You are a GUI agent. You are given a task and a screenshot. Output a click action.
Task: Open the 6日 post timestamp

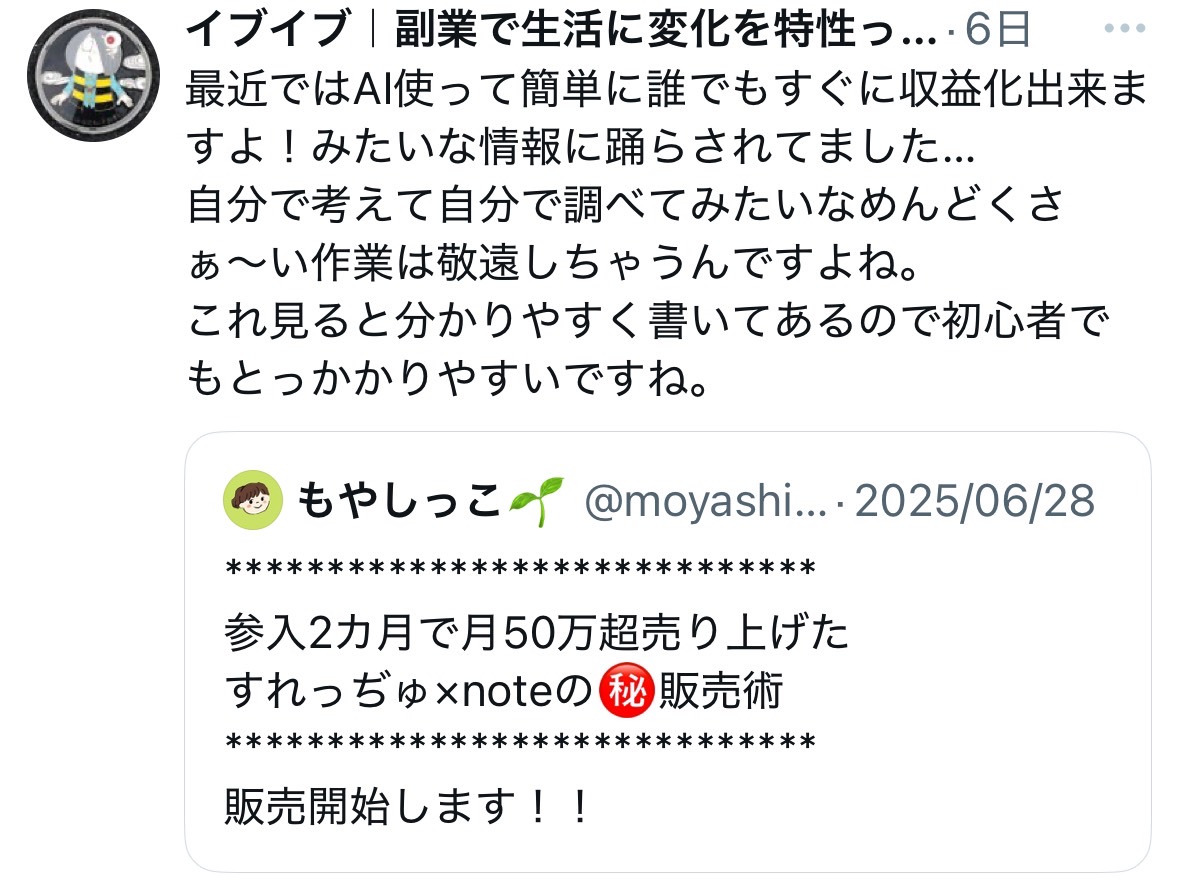(x=997, y=30)
